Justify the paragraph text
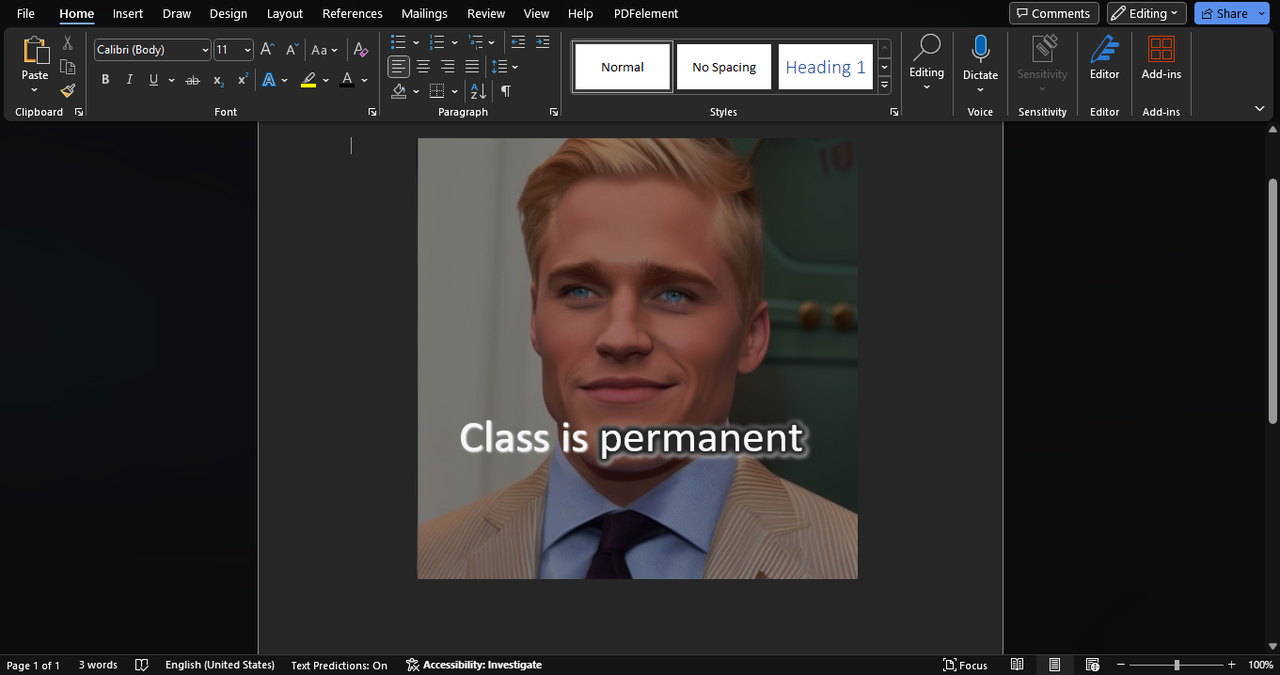Viewport: 1280px width, 675px height. point(471,67)
